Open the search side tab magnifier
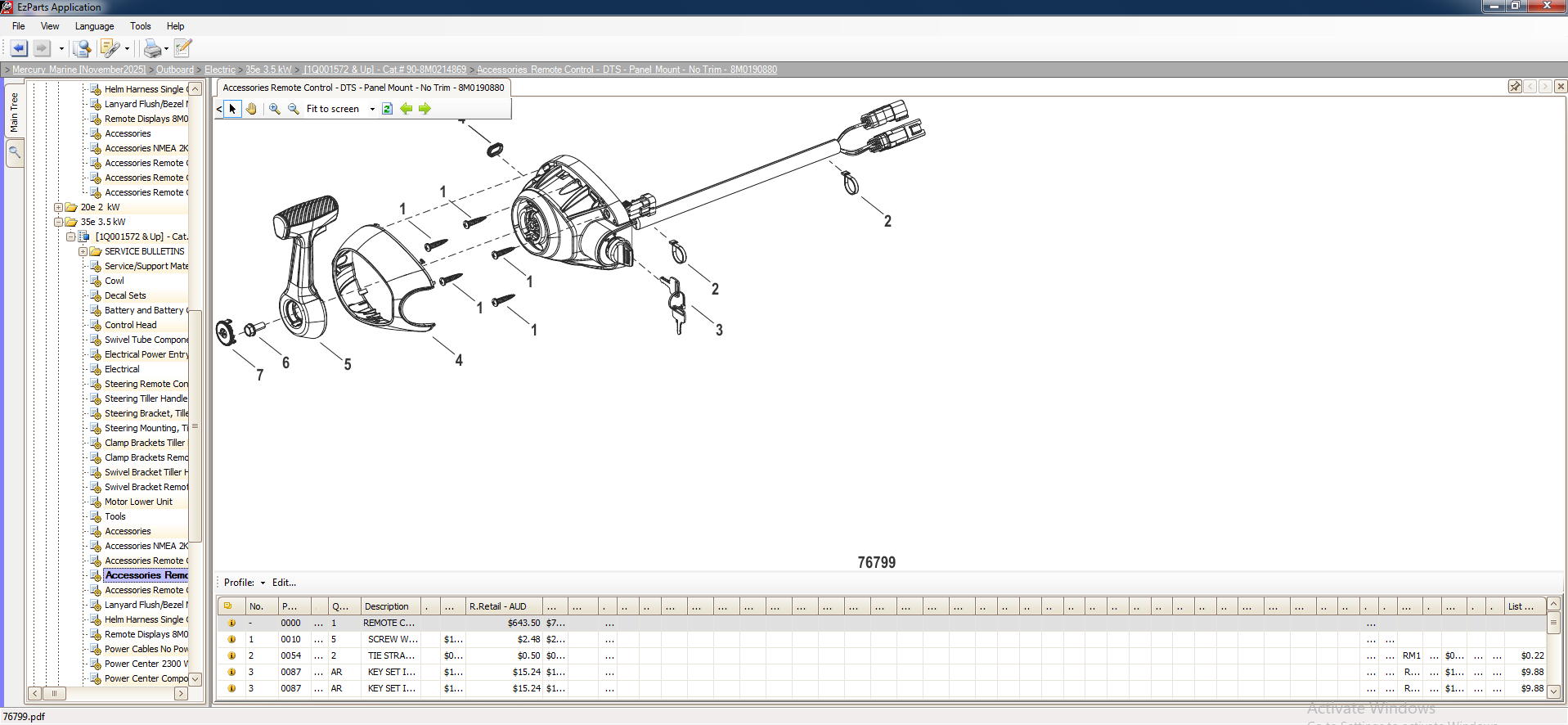Viewport: 1568px width, 725px height. [x=14, y=151]
